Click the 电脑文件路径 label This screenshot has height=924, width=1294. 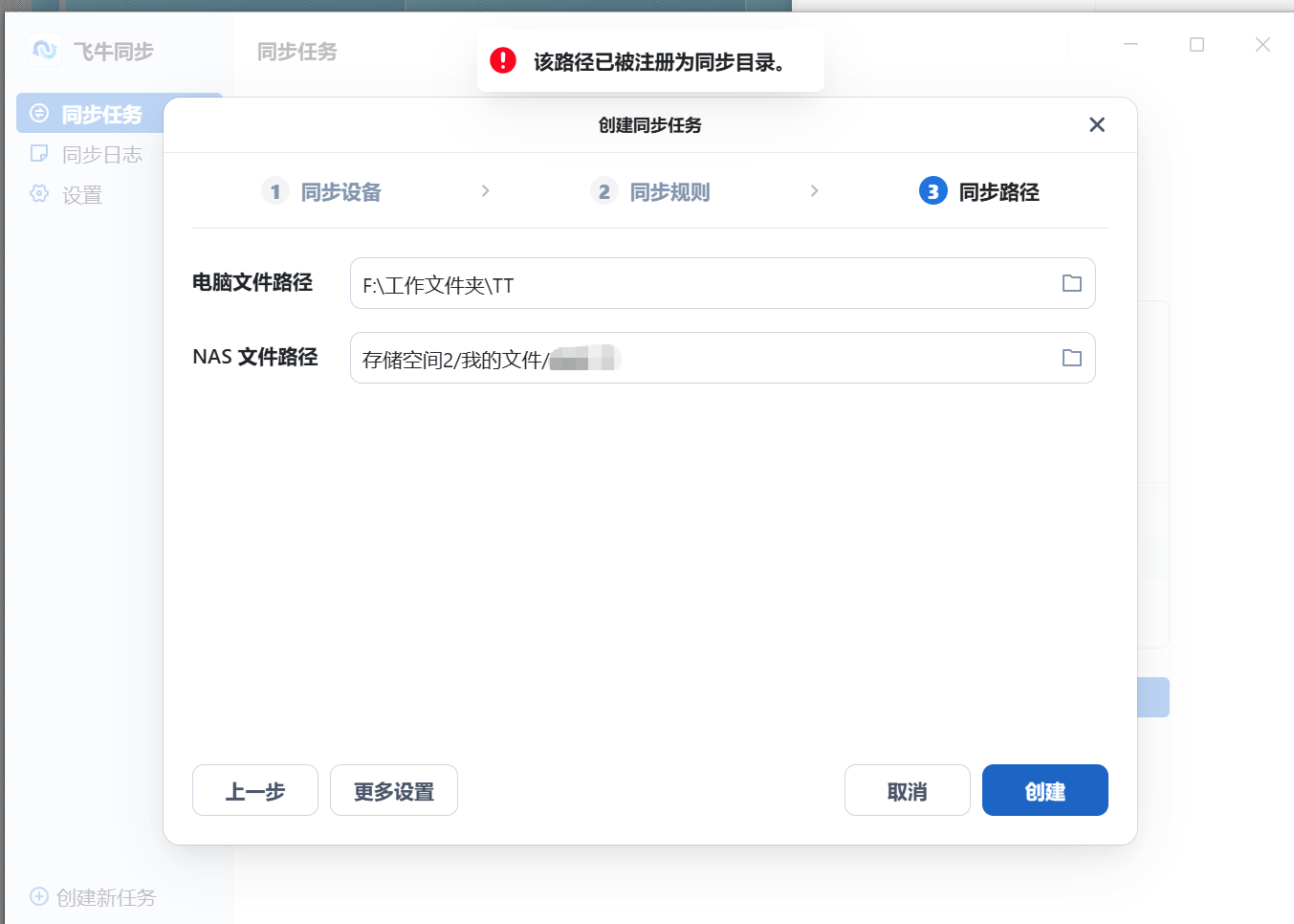(252, 282)
